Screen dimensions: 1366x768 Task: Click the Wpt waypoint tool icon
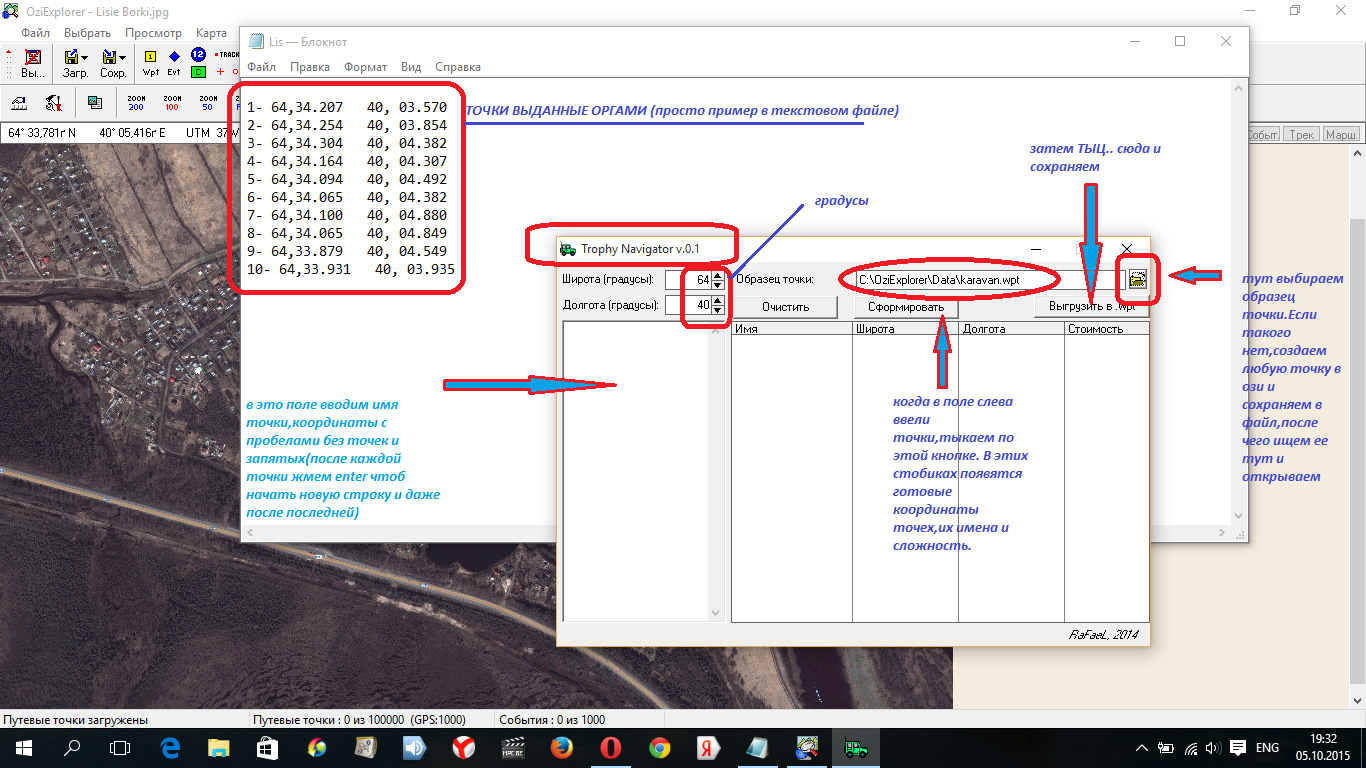pyautogui.click(x=151, y=62)
